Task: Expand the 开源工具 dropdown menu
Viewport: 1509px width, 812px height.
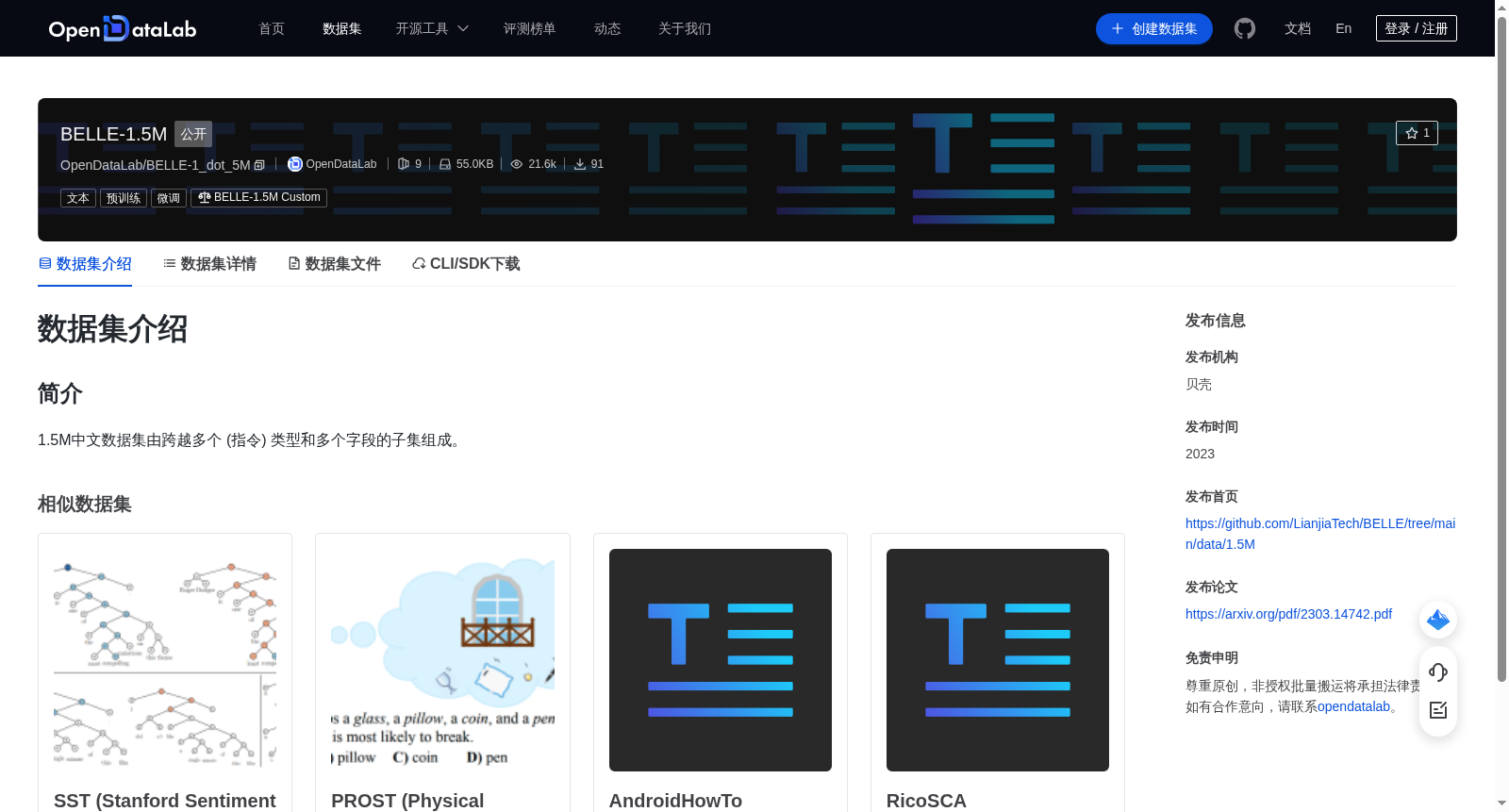Action: tap(432, 29)
